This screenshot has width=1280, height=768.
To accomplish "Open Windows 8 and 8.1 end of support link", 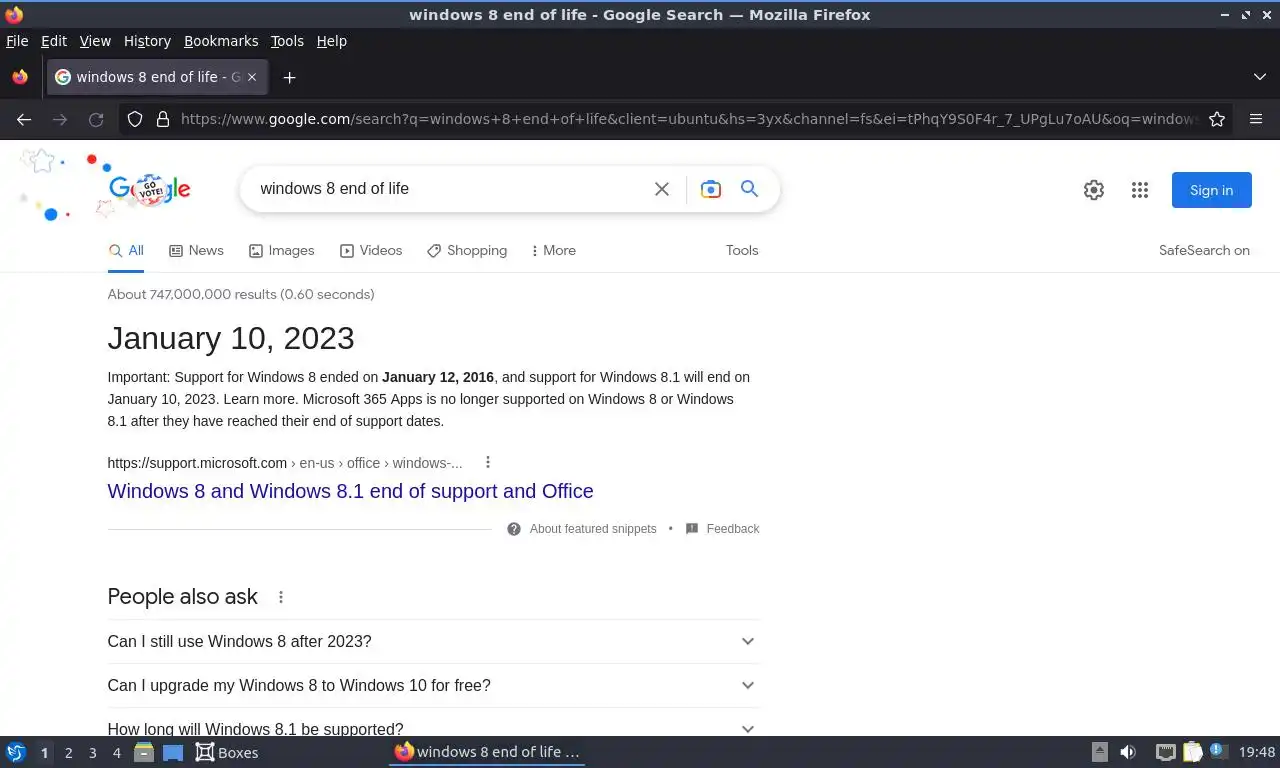I will click(350, 491).
